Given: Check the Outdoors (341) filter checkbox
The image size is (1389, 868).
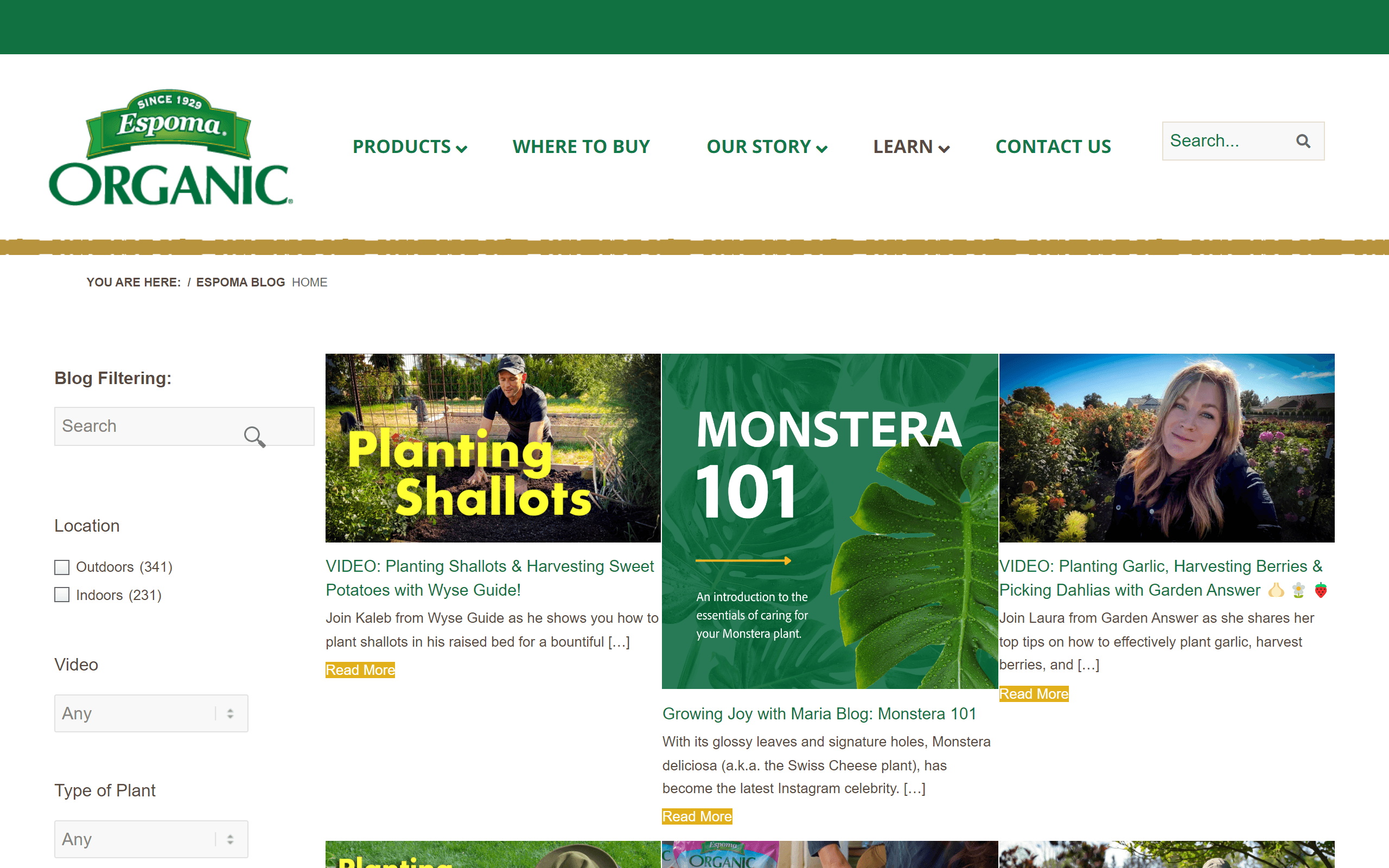Looking at the screenshot, I should 61,567.
